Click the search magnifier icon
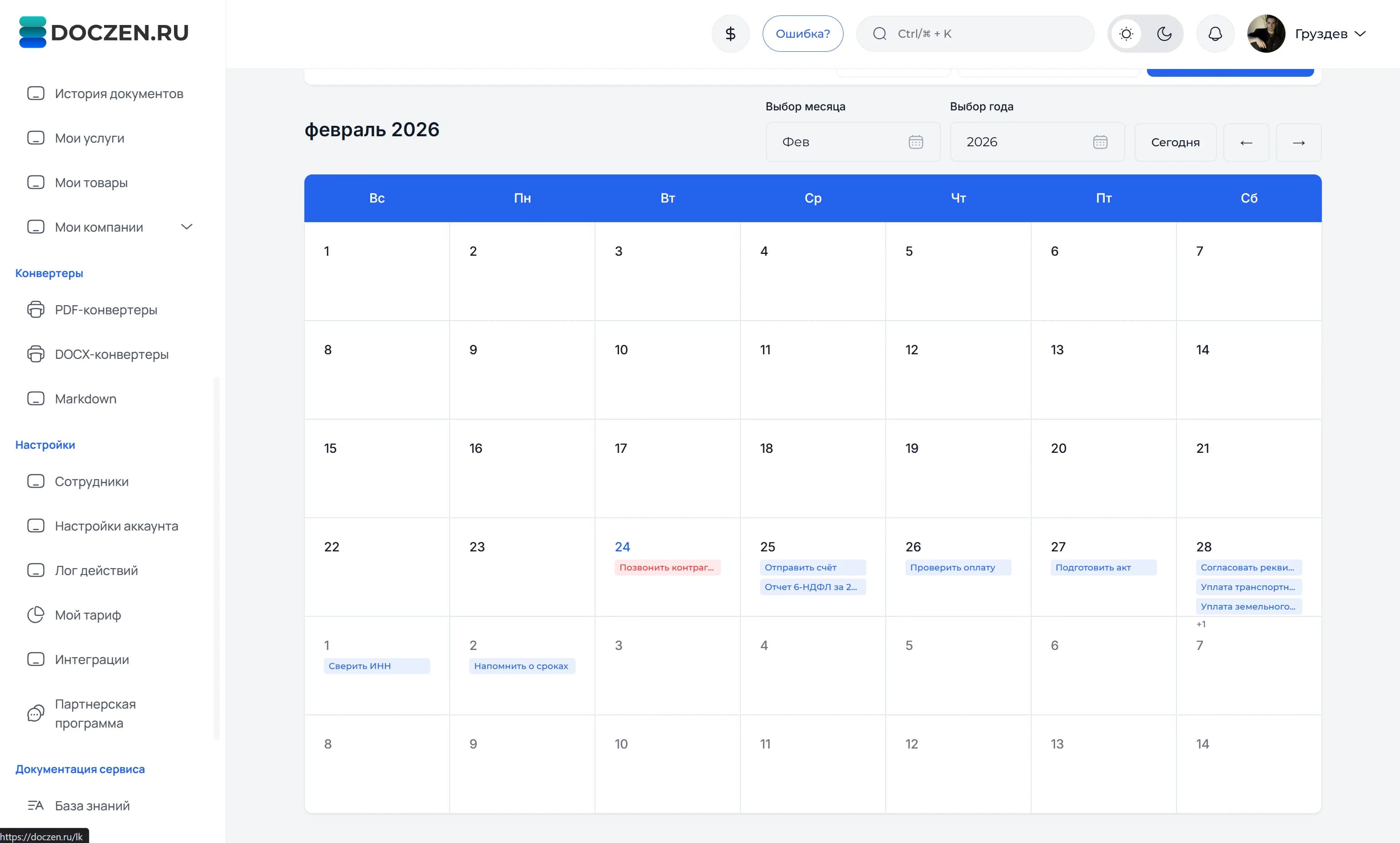This screenshot has height=843, width=1400. [879, 34]
